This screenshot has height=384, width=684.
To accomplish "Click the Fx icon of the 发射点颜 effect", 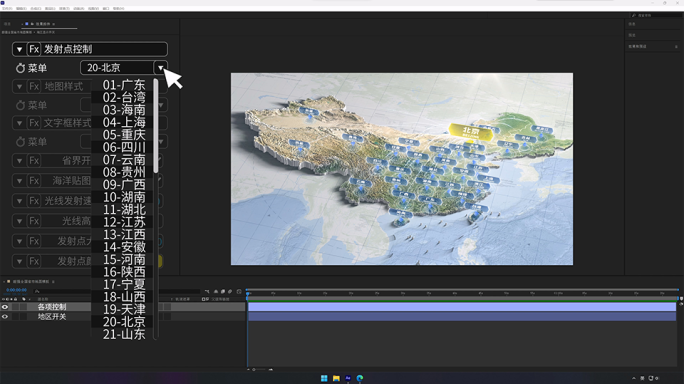I will click(34, 261).
